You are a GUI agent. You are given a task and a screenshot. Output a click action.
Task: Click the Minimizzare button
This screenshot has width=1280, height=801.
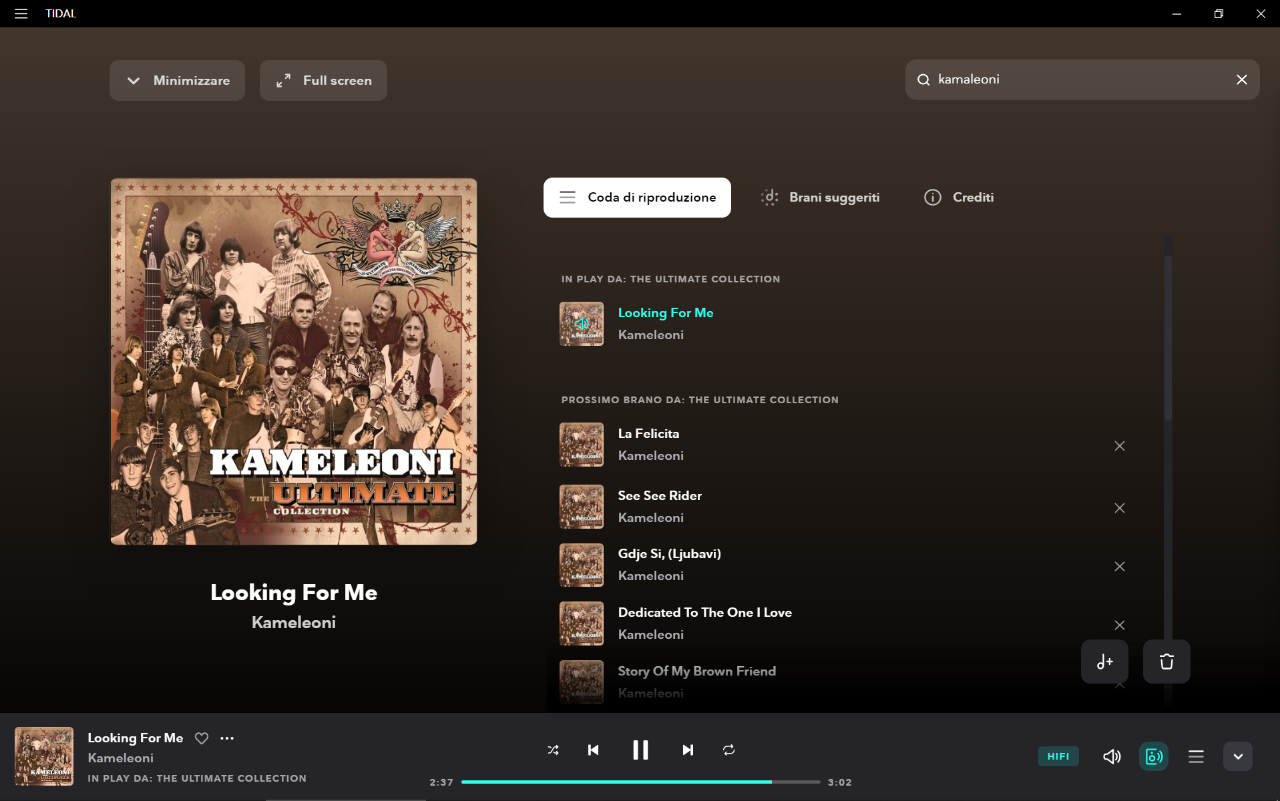tap(177, 81)
